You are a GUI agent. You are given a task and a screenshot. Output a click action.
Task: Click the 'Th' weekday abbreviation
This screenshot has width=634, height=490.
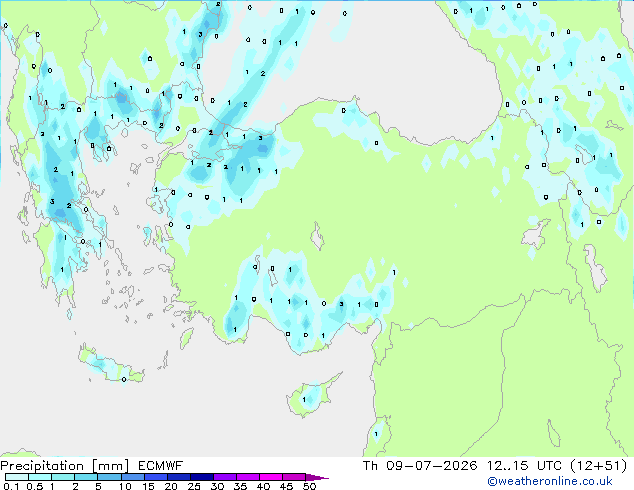[x=370, y=466]
